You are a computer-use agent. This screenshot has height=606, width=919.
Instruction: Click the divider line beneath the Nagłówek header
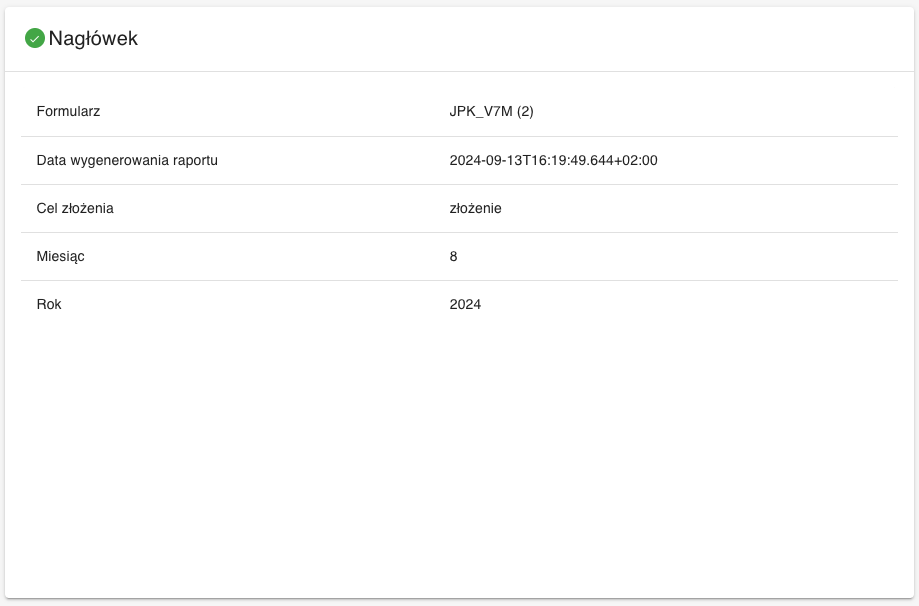460,71
